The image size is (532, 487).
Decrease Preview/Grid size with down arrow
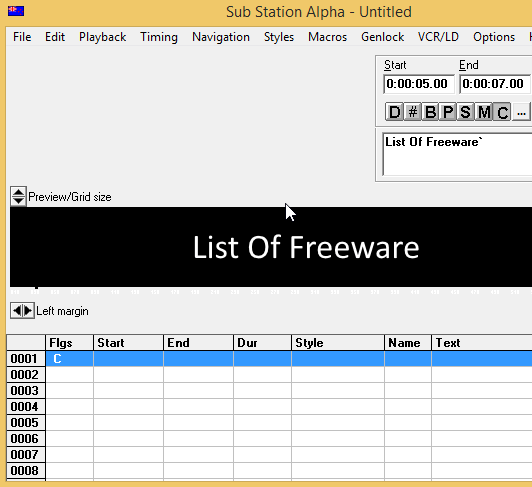click(18, 200)
